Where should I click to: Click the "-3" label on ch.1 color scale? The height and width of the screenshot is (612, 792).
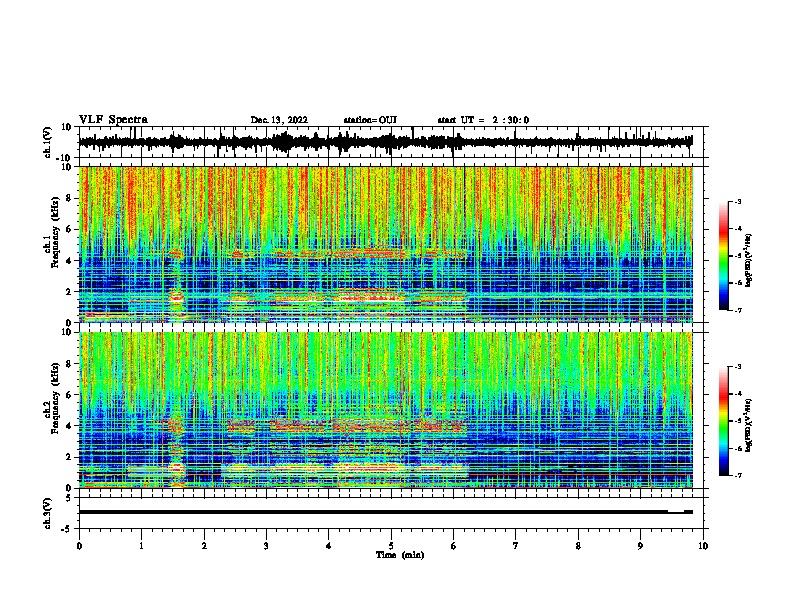point(738,202)
